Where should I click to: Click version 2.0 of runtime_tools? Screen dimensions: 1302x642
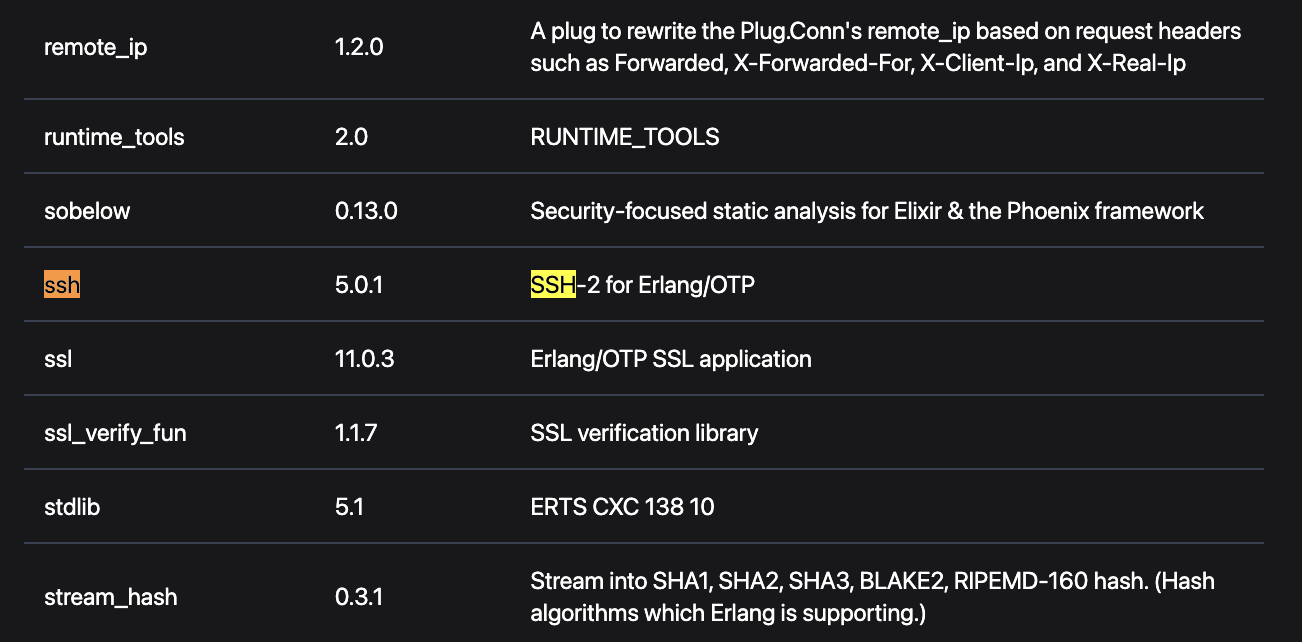(x=351, y=137)
